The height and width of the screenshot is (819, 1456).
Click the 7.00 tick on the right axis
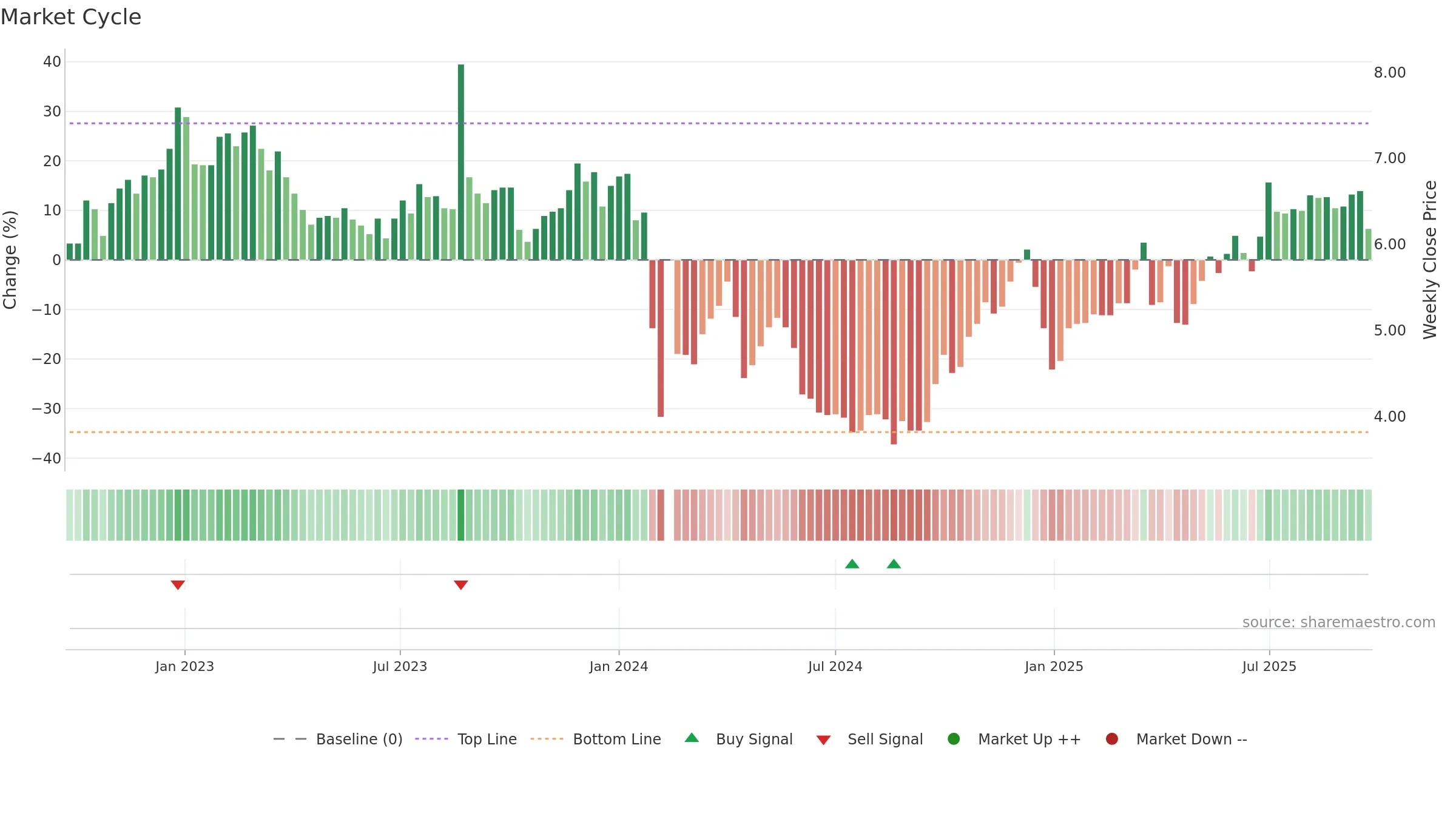[1390, 158]
